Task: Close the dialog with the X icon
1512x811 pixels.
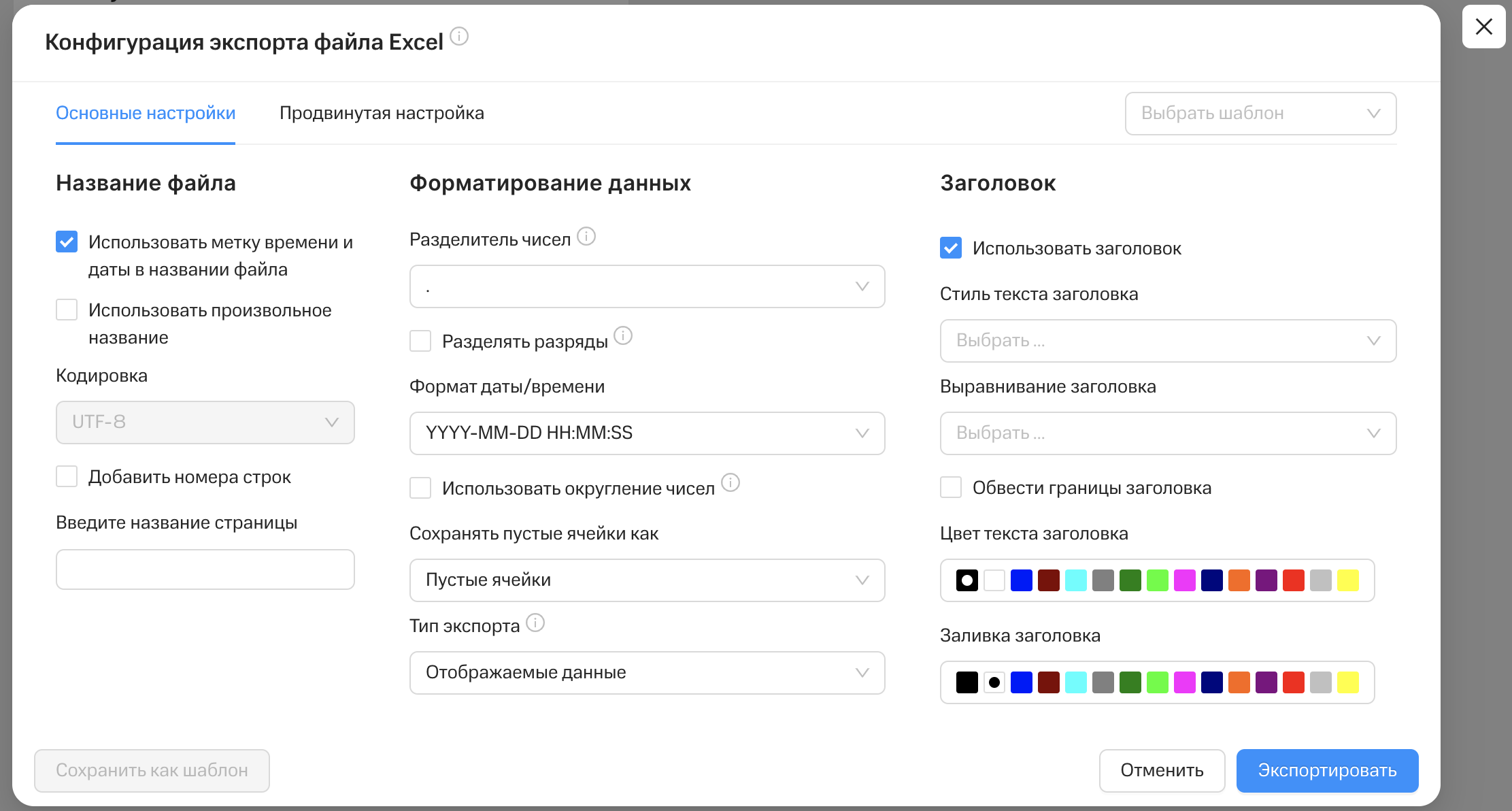Action: click(1483, 27)
